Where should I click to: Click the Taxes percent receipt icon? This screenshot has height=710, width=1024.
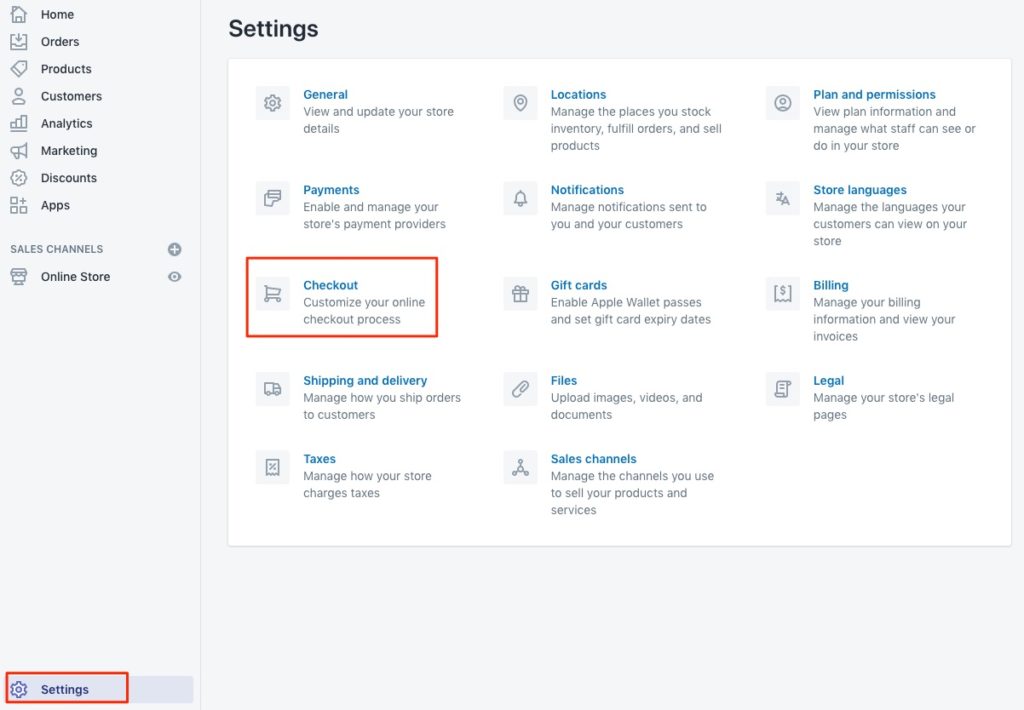tap(272, 468)
